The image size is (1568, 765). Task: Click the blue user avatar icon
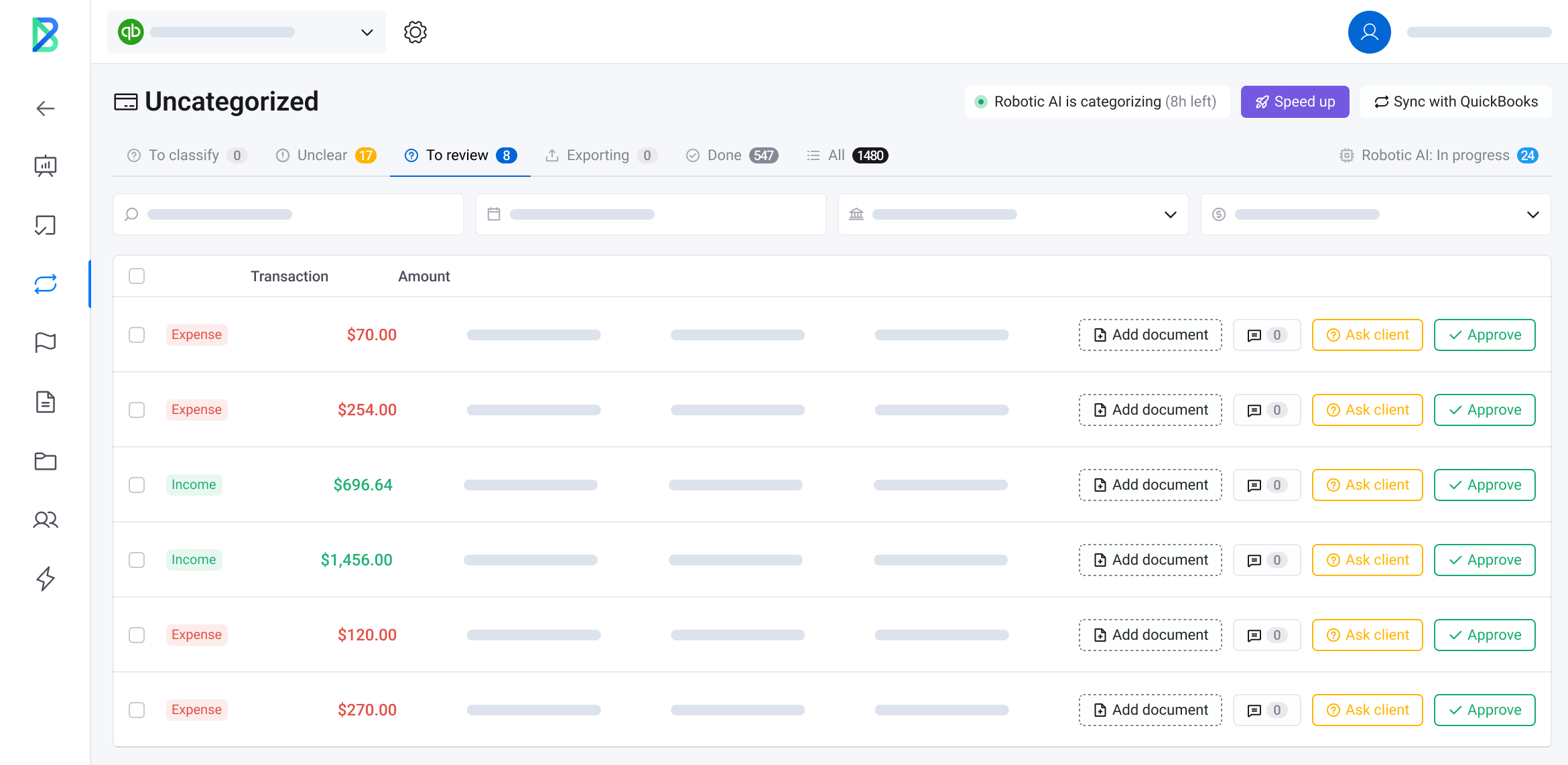(1369, 32)
